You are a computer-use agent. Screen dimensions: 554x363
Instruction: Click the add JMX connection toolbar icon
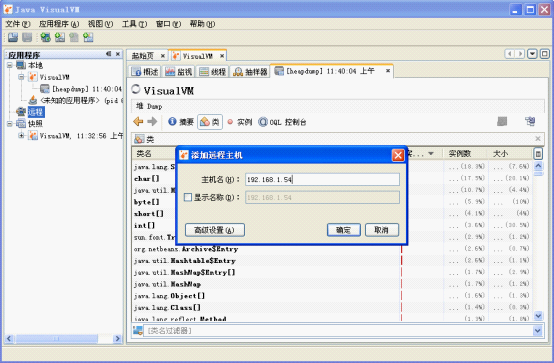(60, 37)
